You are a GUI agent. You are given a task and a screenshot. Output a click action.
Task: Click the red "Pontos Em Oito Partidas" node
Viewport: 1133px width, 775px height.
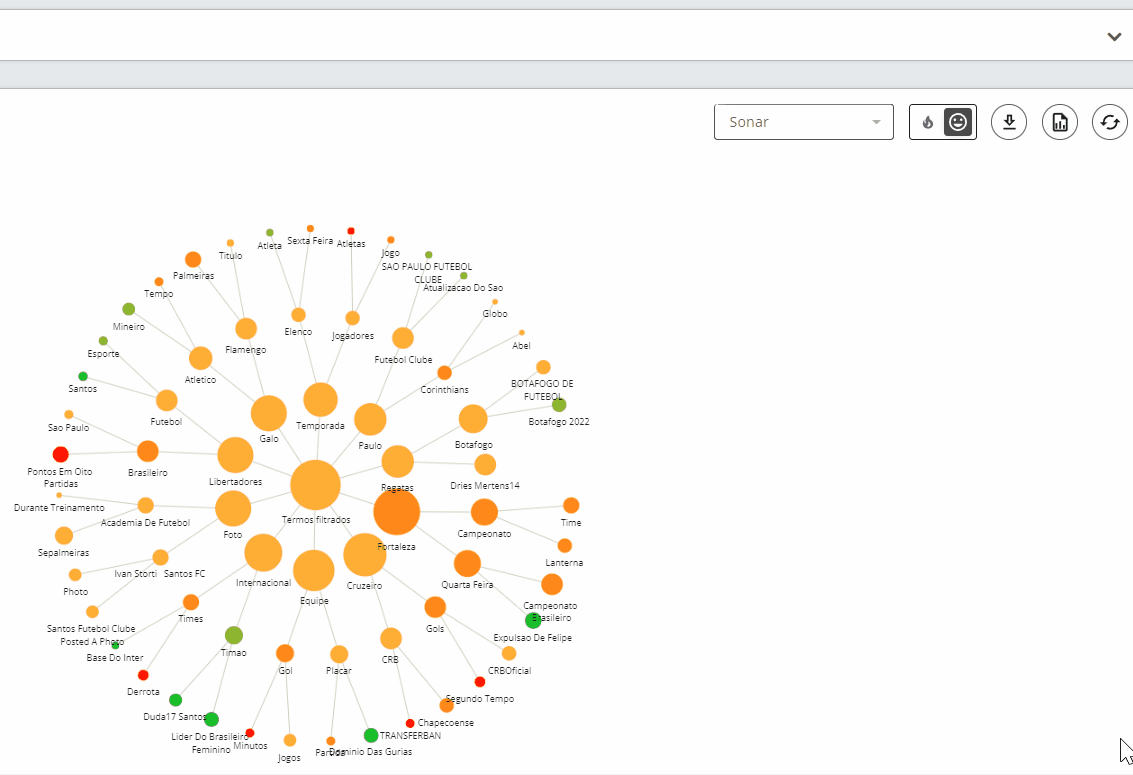(61, 454)
